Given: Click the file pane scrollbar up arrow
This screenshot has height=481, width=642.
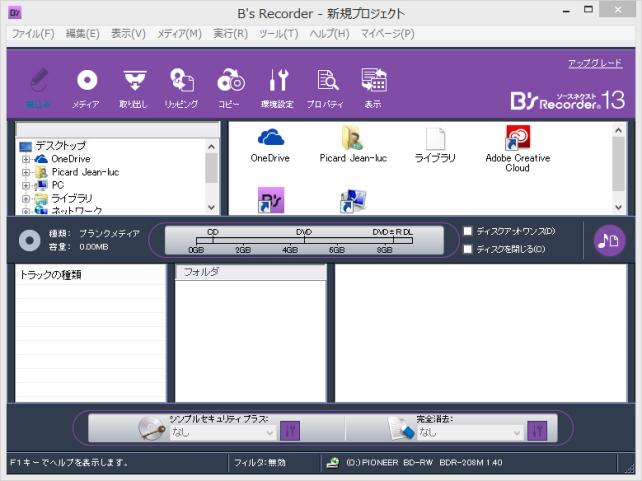Looking at the screenshot, I should (x=619, y=131).
